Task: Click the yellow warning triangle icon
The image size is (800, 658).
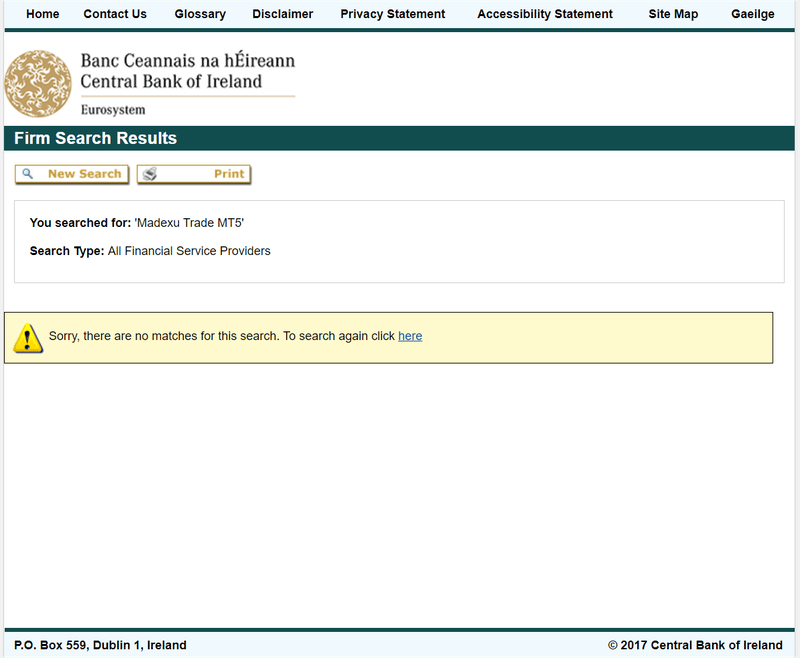Action: pos(28,338)
